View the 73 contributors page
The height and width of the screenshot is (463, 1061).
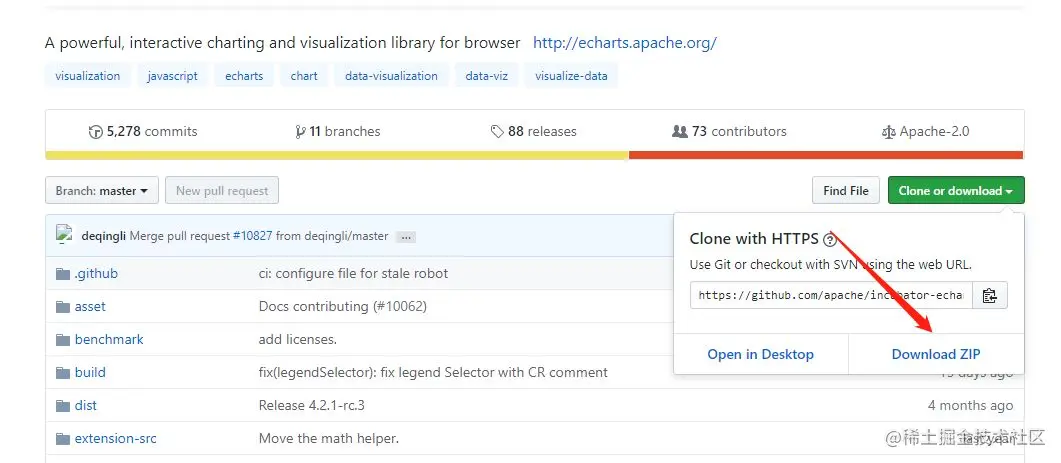click(x=729, y=131)
